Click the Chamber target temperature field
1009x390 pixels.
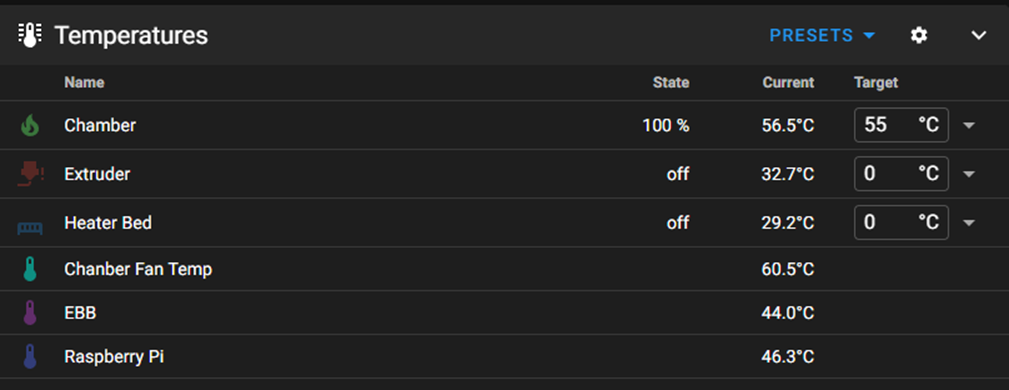pyautogui.click(x=901, y=125)
